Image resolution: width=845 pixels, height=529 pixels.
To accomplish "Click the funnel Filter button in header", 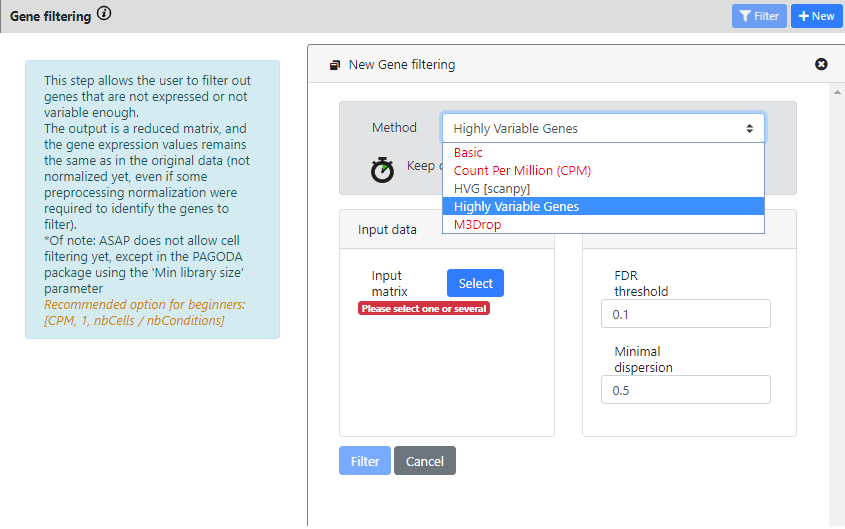I will point(758,16).
